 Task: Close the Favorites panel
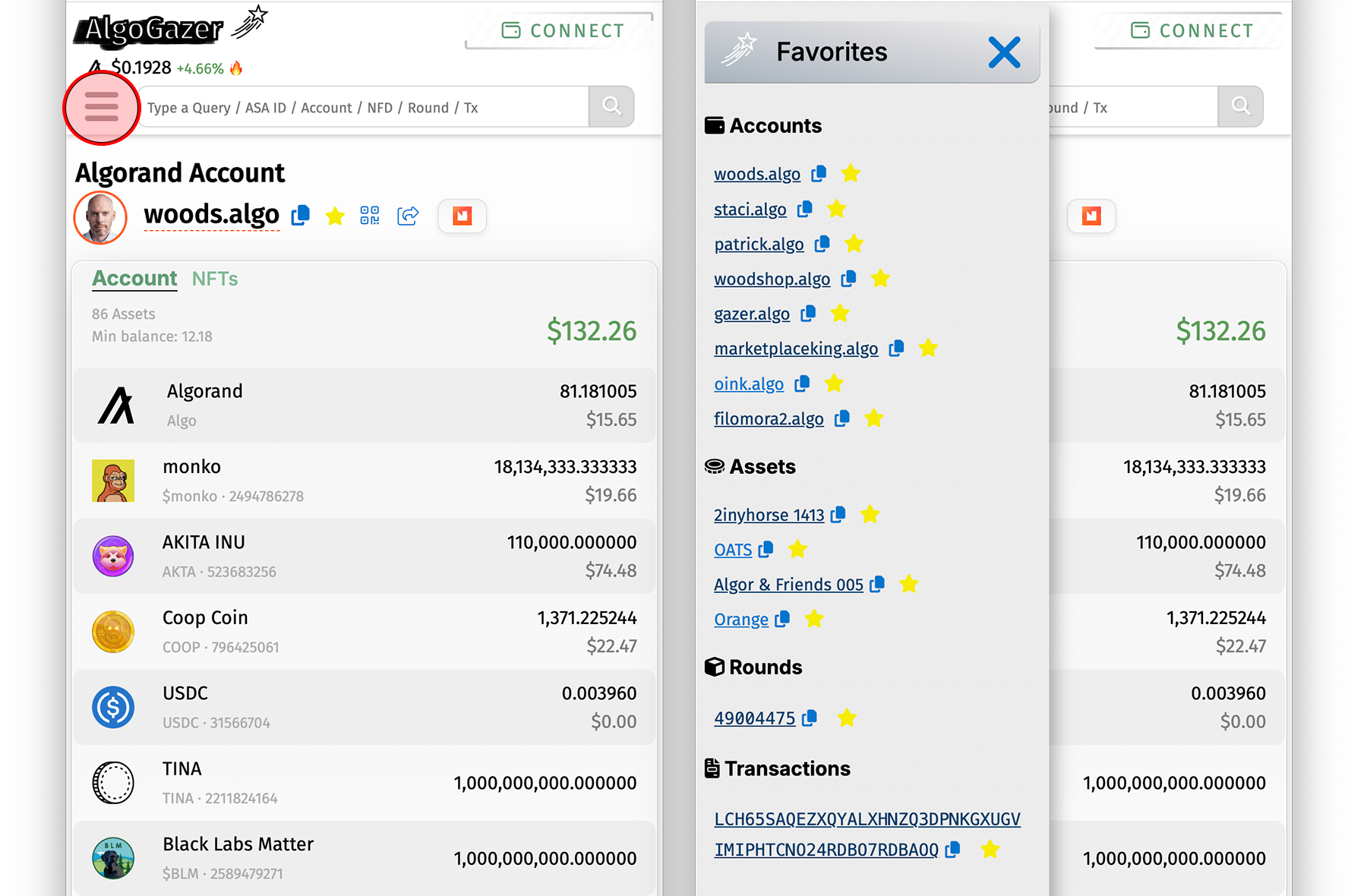(x=1004, y=52)
